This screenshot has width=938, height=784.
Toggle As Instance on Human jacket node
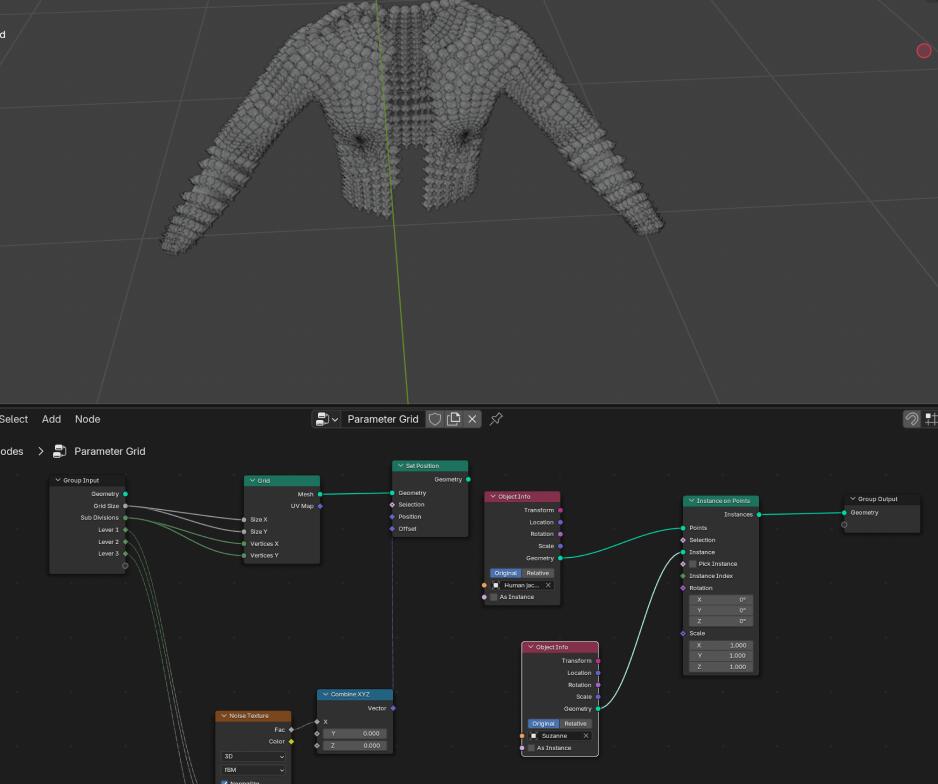[x=494, y=597]
